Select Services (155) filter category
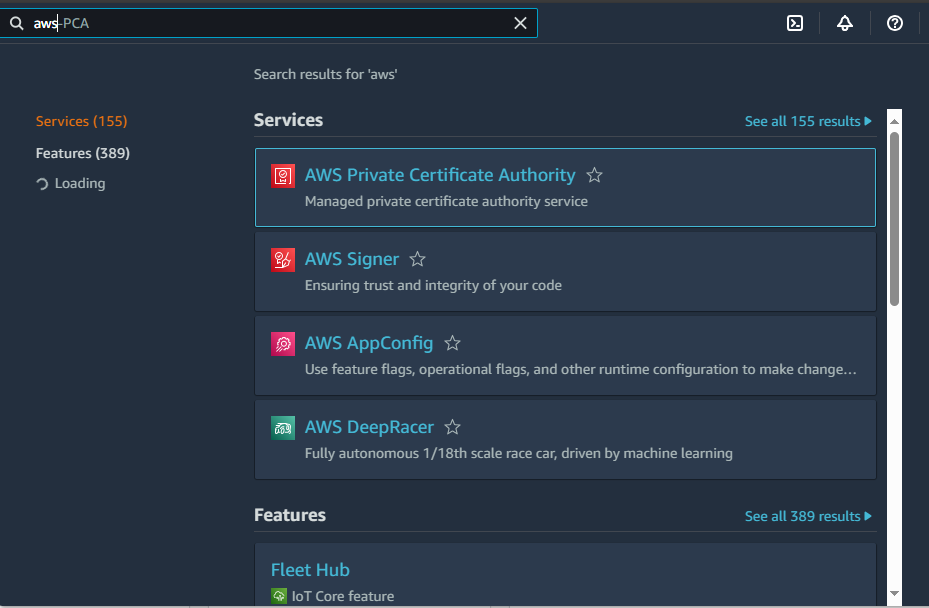This screenshot has height=608, width=929. click(81, 121)
